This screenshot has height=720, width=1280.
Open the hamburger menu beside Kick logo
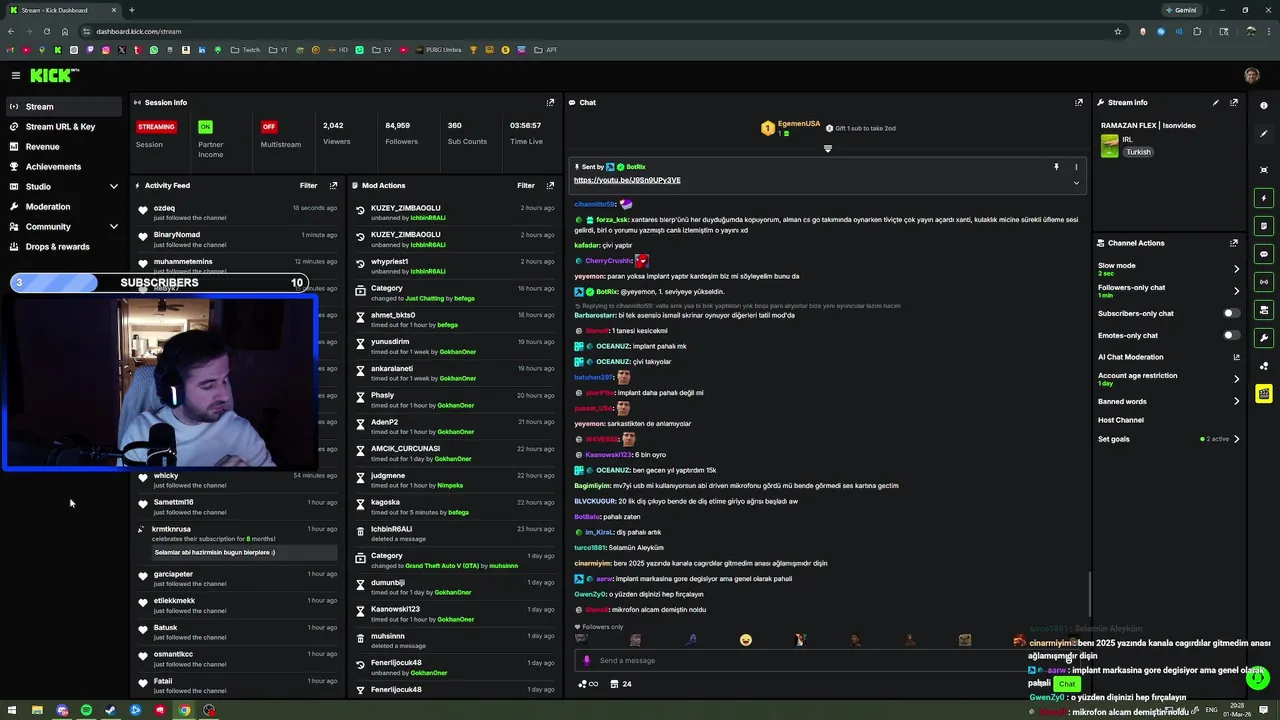[x=15, y=75]
